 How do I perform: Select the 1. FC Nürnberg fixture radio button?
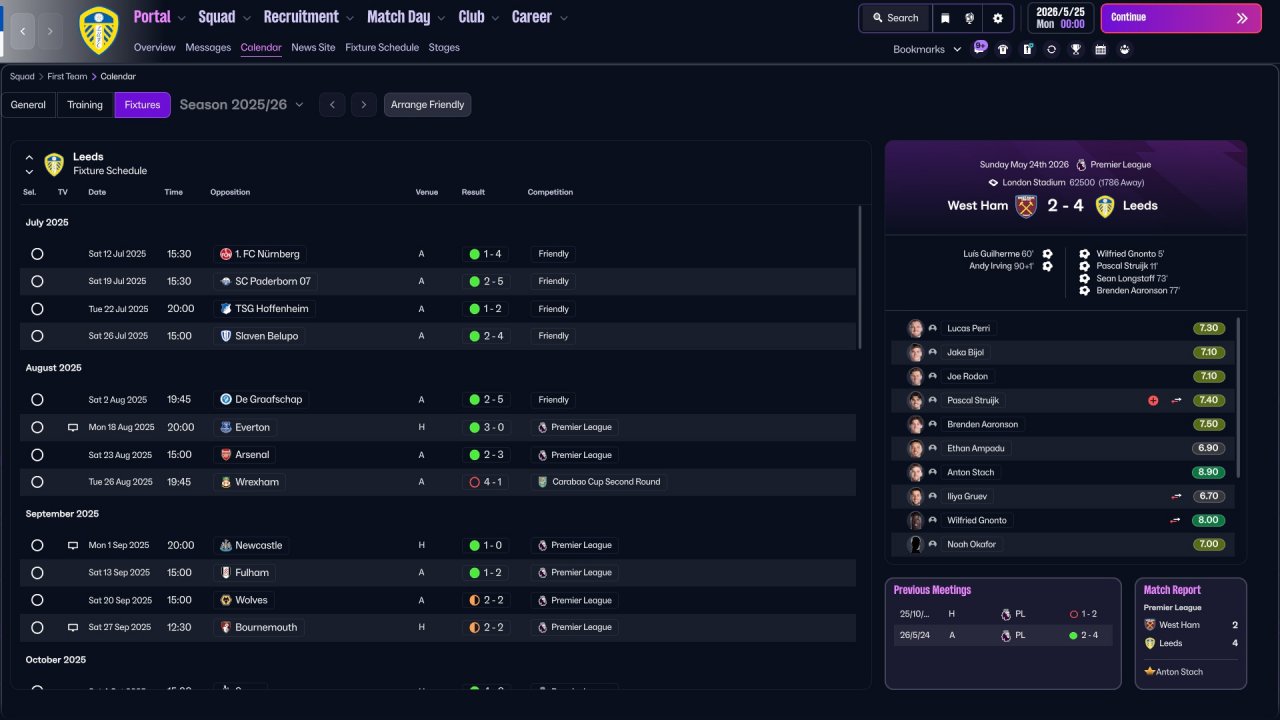click(x=37, y=254)
